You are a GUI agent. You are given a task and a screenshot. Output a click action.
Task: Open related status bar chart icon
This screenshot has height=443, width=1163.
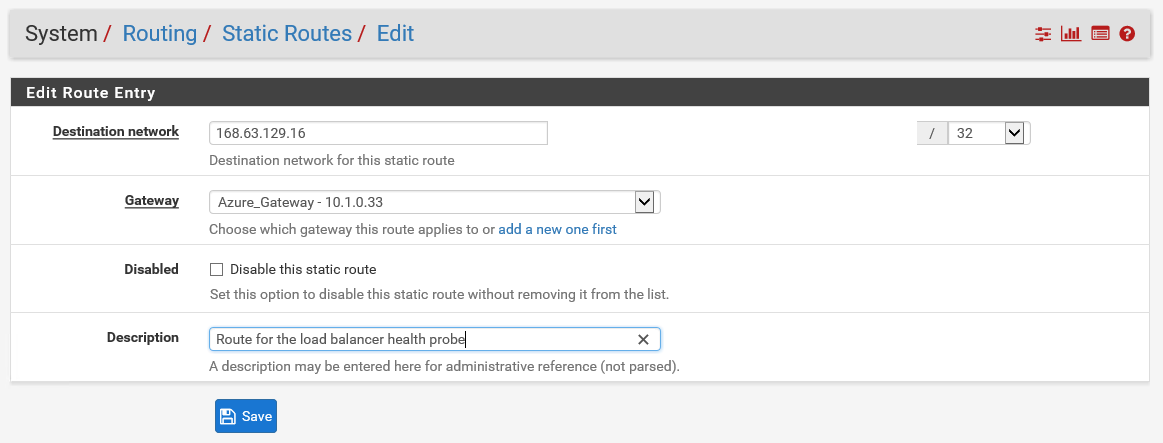pos(1071,33)
